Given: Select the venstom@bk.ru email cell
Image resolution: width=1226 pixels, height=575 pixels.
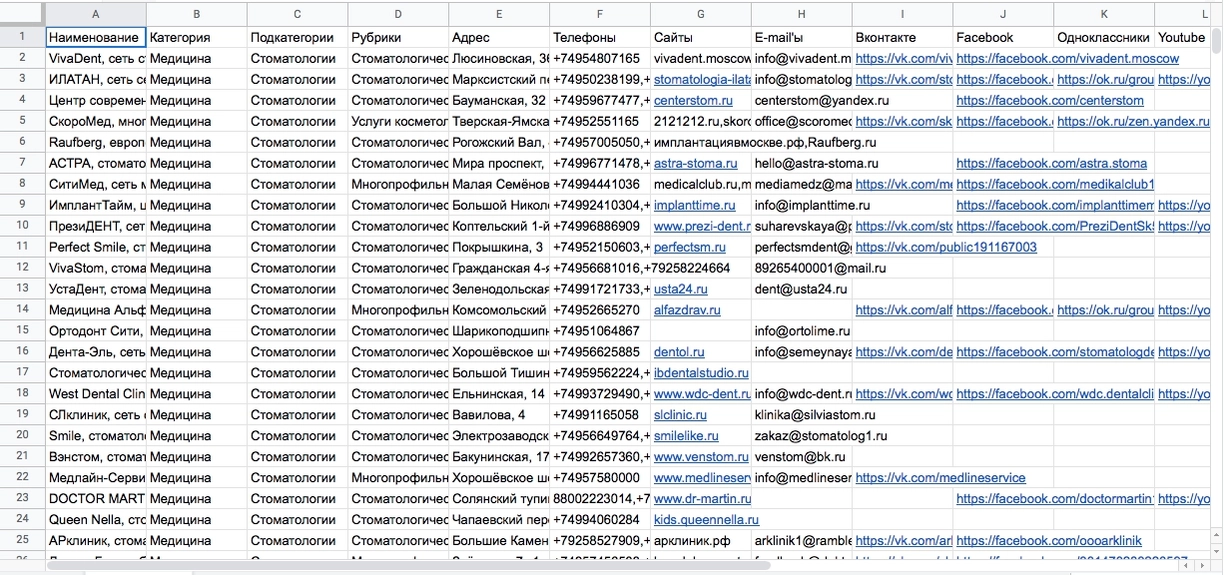Looking at the screenshot, I should tap(802, 457).
